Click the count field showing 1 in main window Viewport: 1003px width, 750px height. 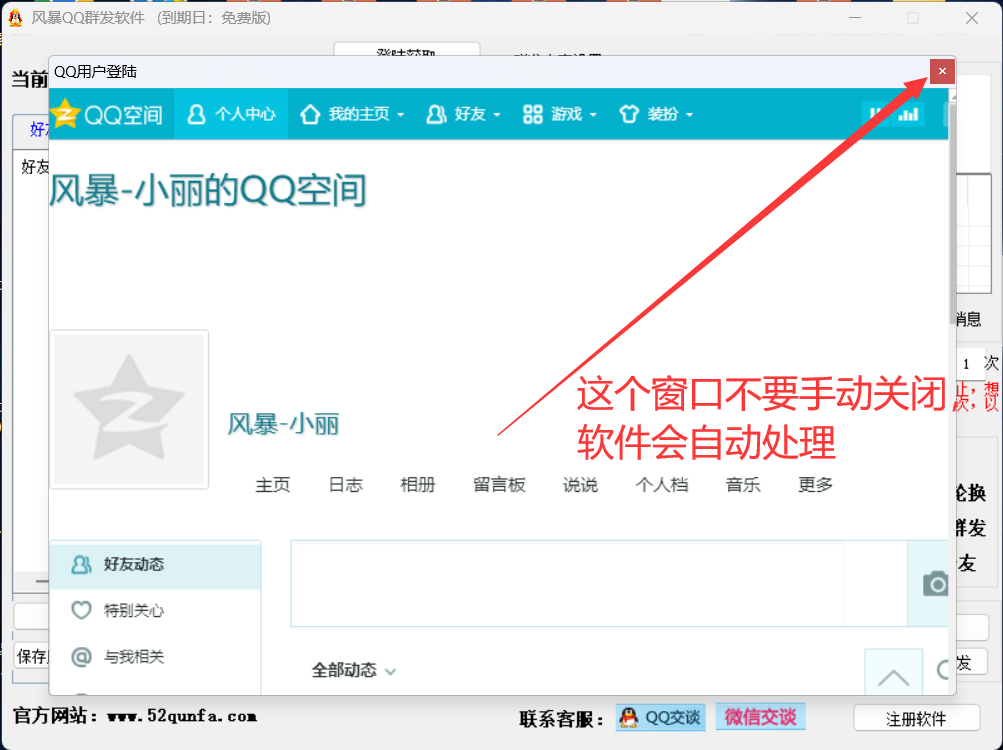(x=968, y=363)
